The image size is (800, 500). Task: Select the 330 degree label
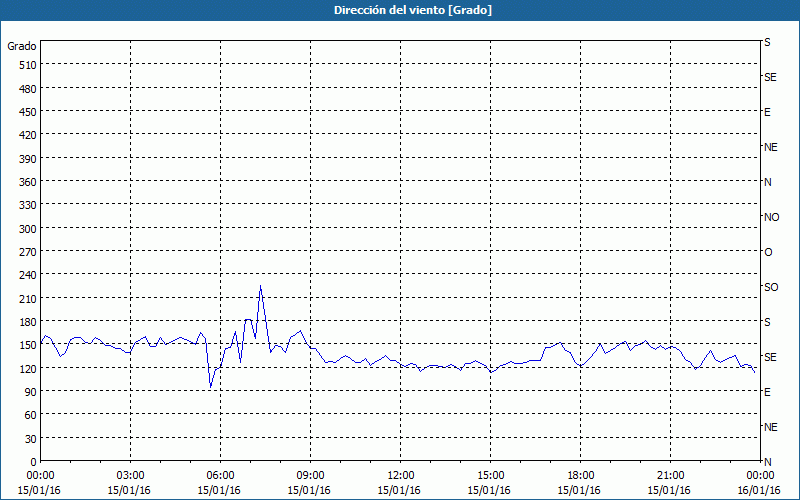(x=29, y=206)
